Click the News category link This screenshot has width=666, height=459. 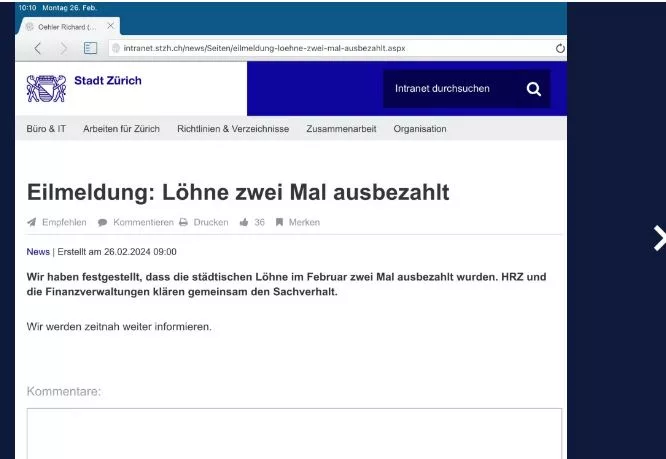pyautogui.click(x=38, y=252)
